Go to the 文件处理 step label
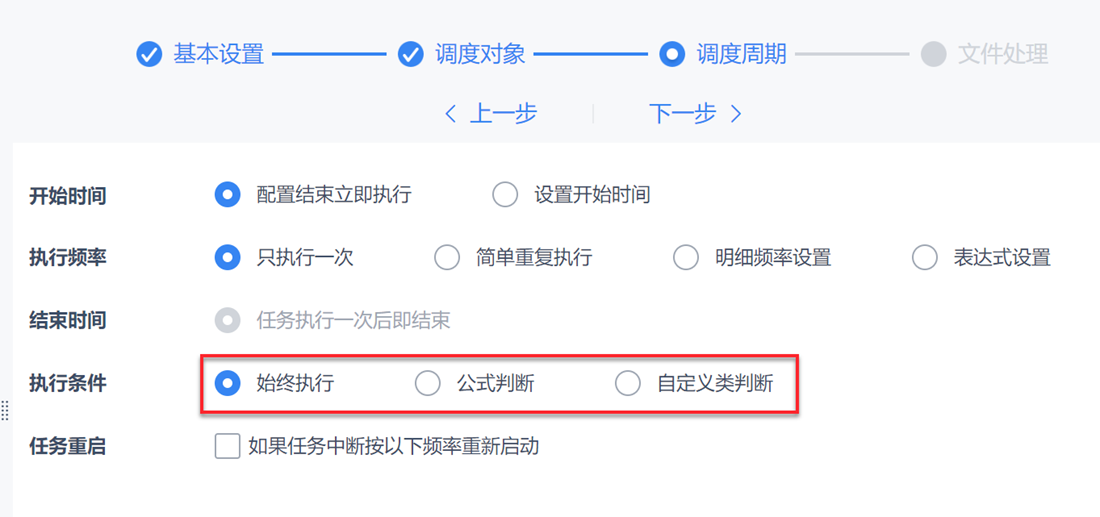 (1002, 54)
